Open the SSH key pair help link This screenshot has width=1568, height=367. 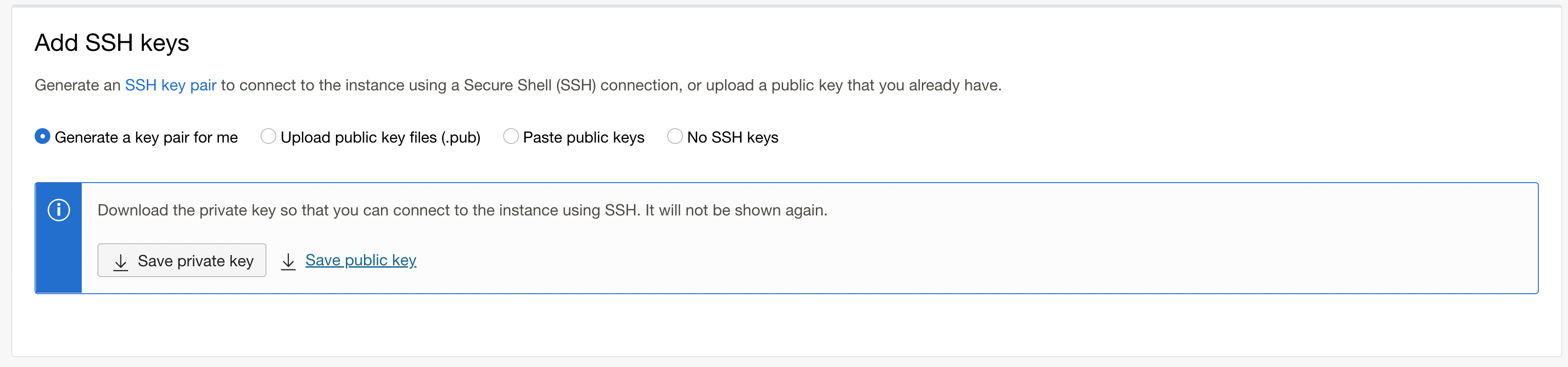(x=170, y=85)
